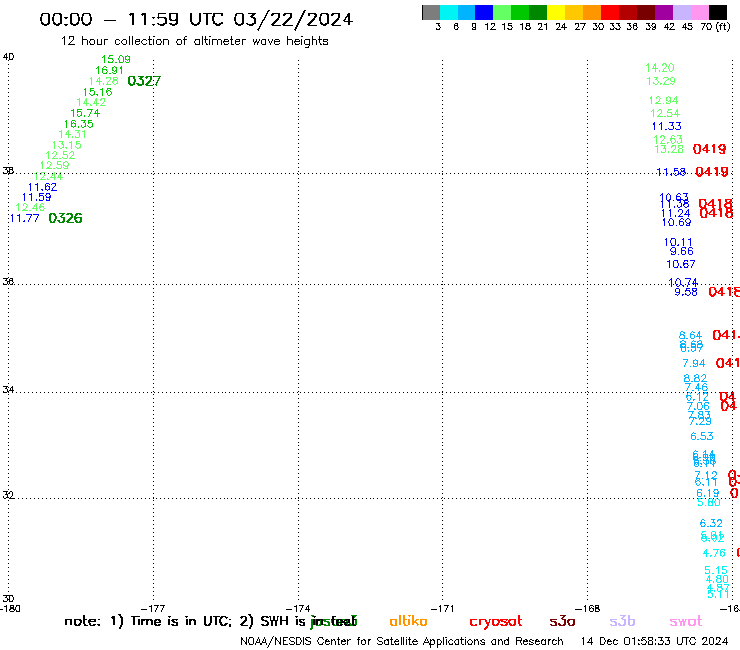Select the cyan value '5.15'

coord(716,571)
